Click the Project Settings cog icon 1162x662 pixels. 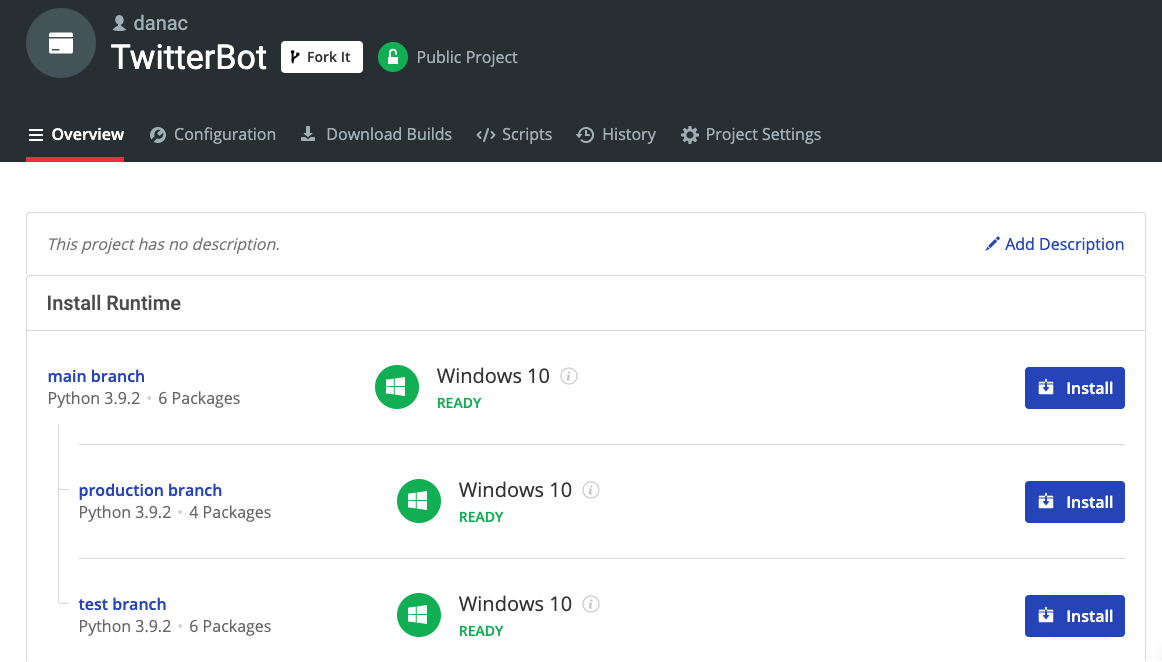[689, 134]
